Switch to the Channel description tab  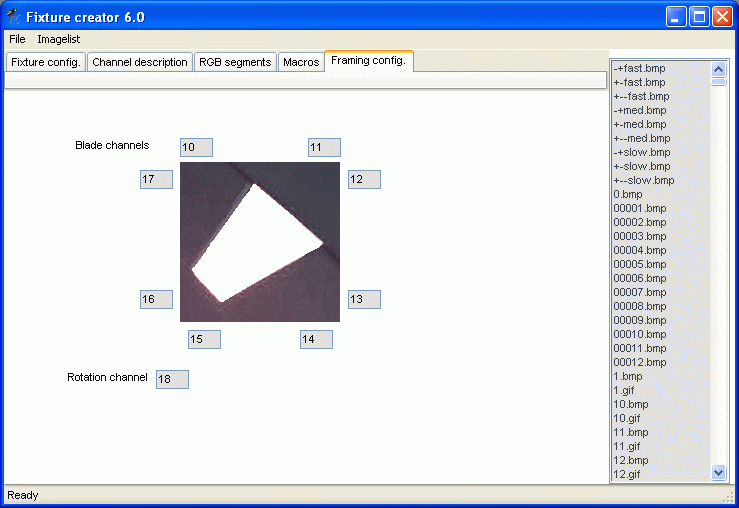(140, 62)
